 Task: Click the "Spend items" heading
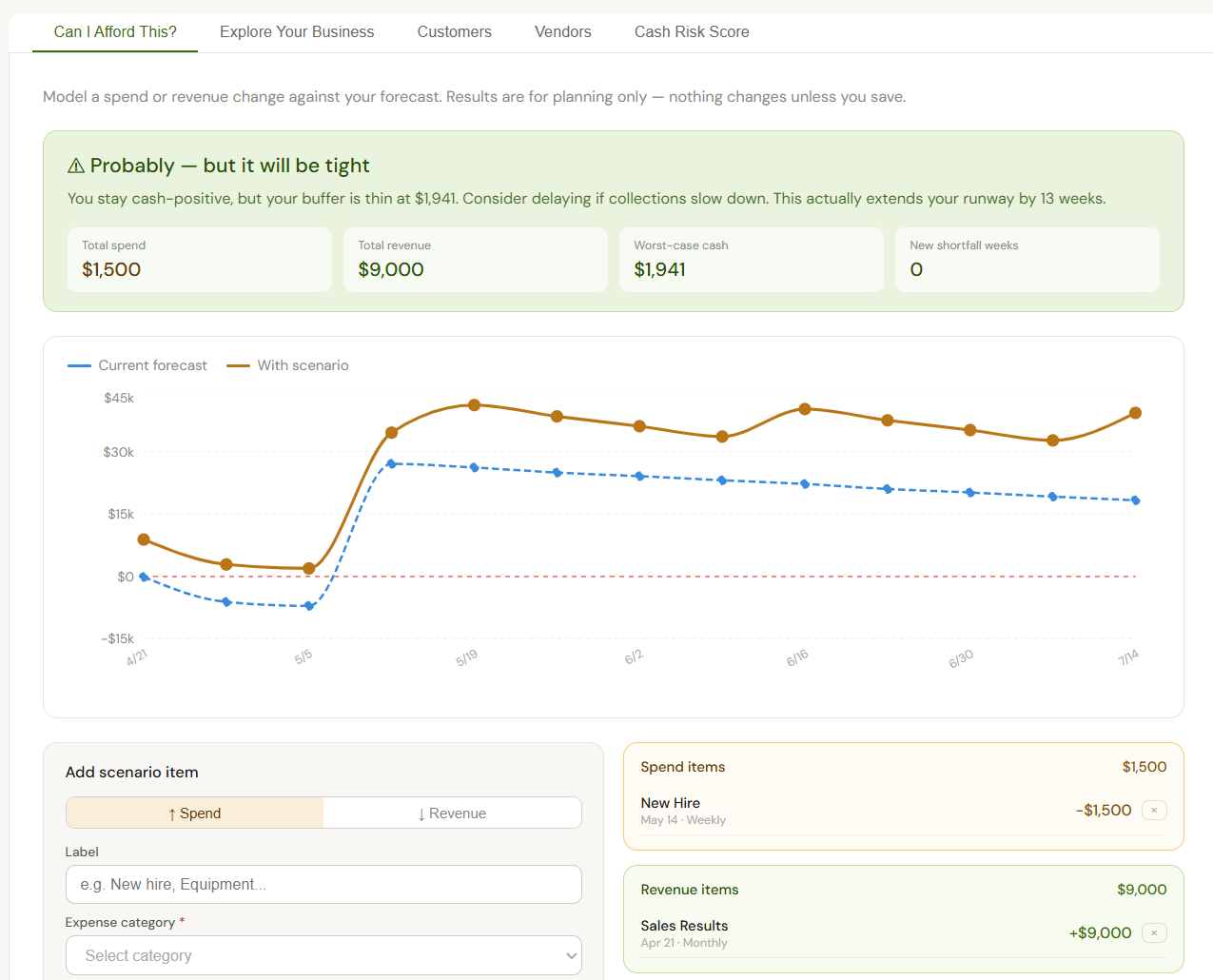(x=683, y=767)
